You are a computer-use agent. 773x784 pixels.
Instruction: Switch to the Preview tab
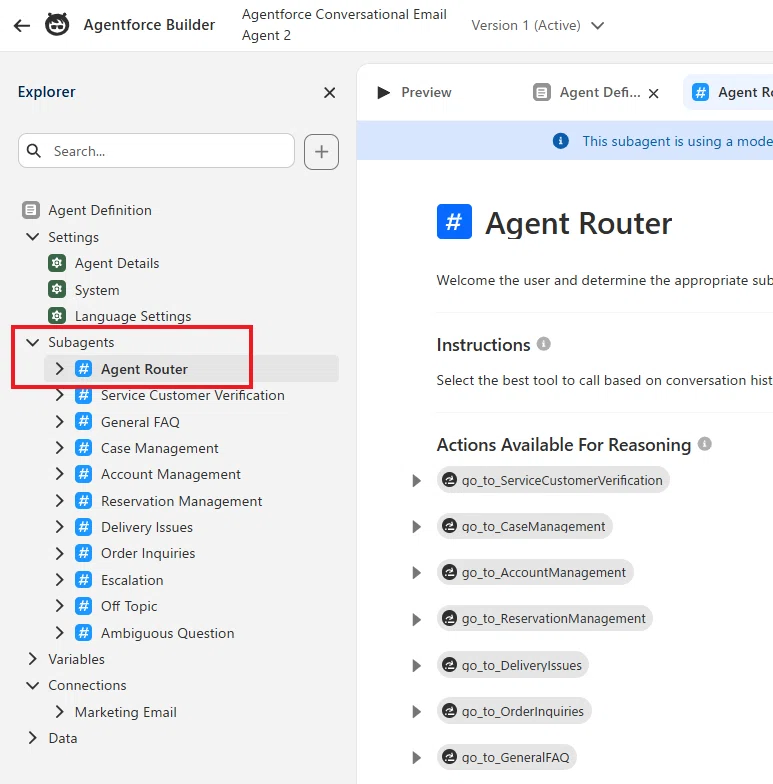coord(414,92)
